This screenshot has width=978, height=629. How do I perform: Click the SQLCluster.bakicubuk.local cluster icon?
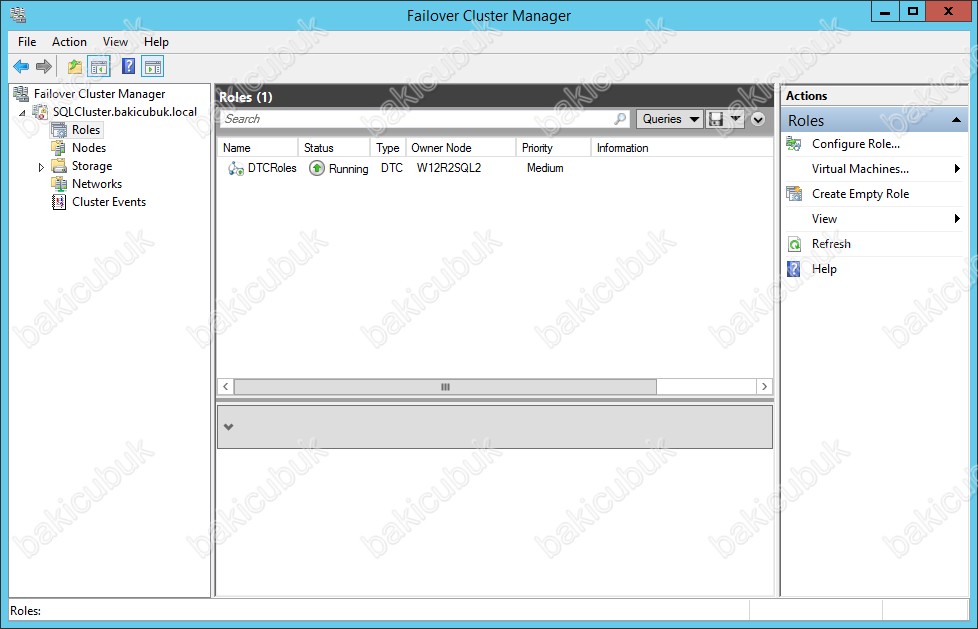pyautogui.click(x=40, y=112)
